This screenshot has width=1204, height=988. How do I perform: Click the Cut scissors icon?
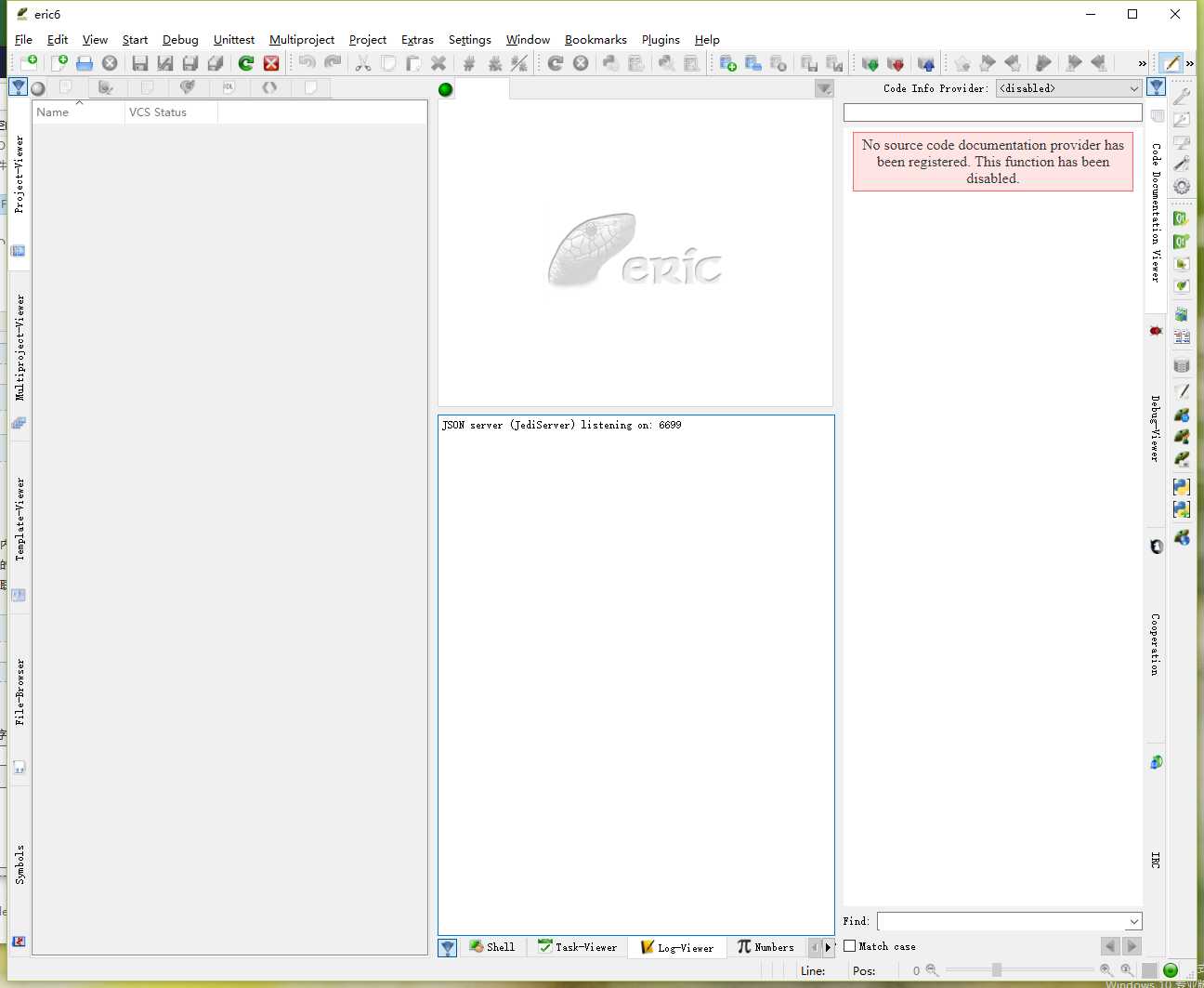363,62
